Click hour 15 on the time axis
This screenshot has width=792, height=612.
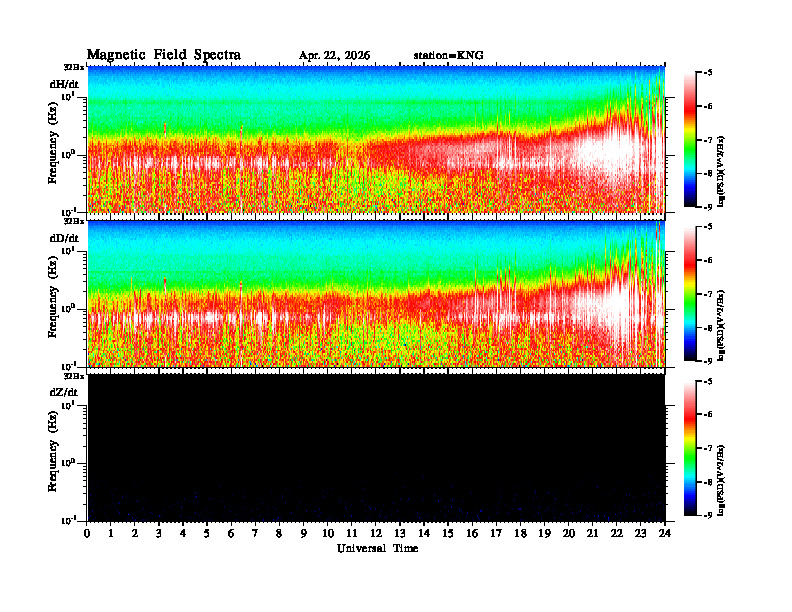click(x=448, y=533)
